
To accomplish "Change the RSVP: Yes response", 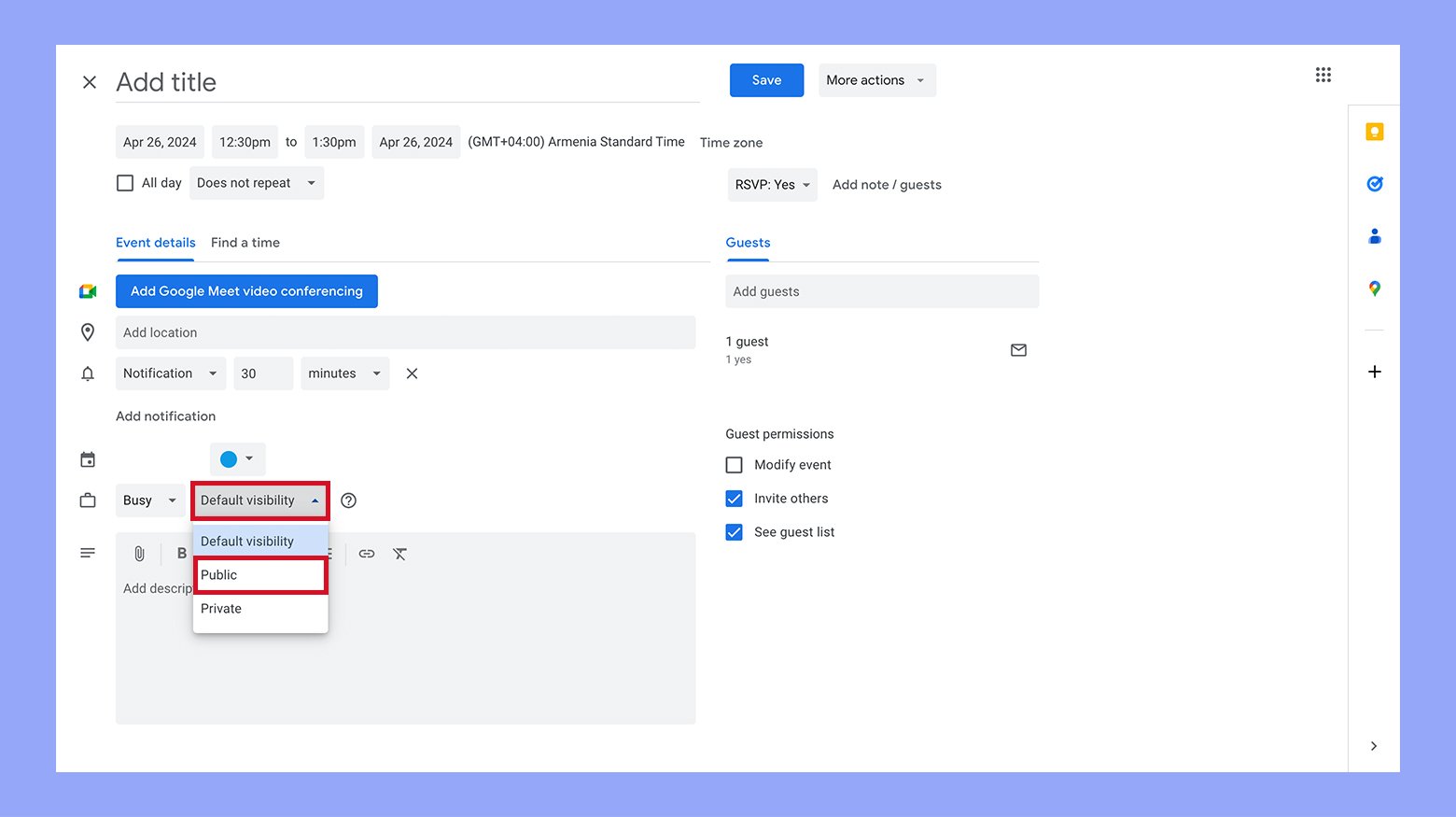I will point(772,184).
